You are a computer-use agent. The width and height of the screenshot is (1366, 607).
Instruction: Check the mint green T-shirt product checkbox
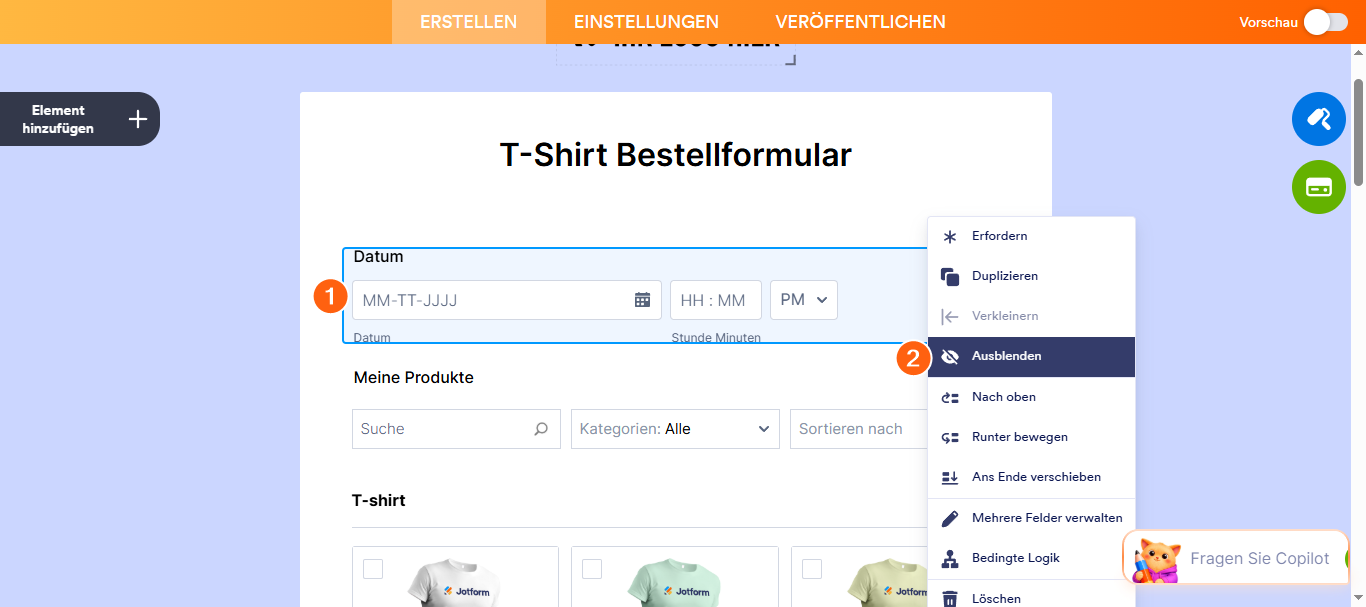point(592,569)
